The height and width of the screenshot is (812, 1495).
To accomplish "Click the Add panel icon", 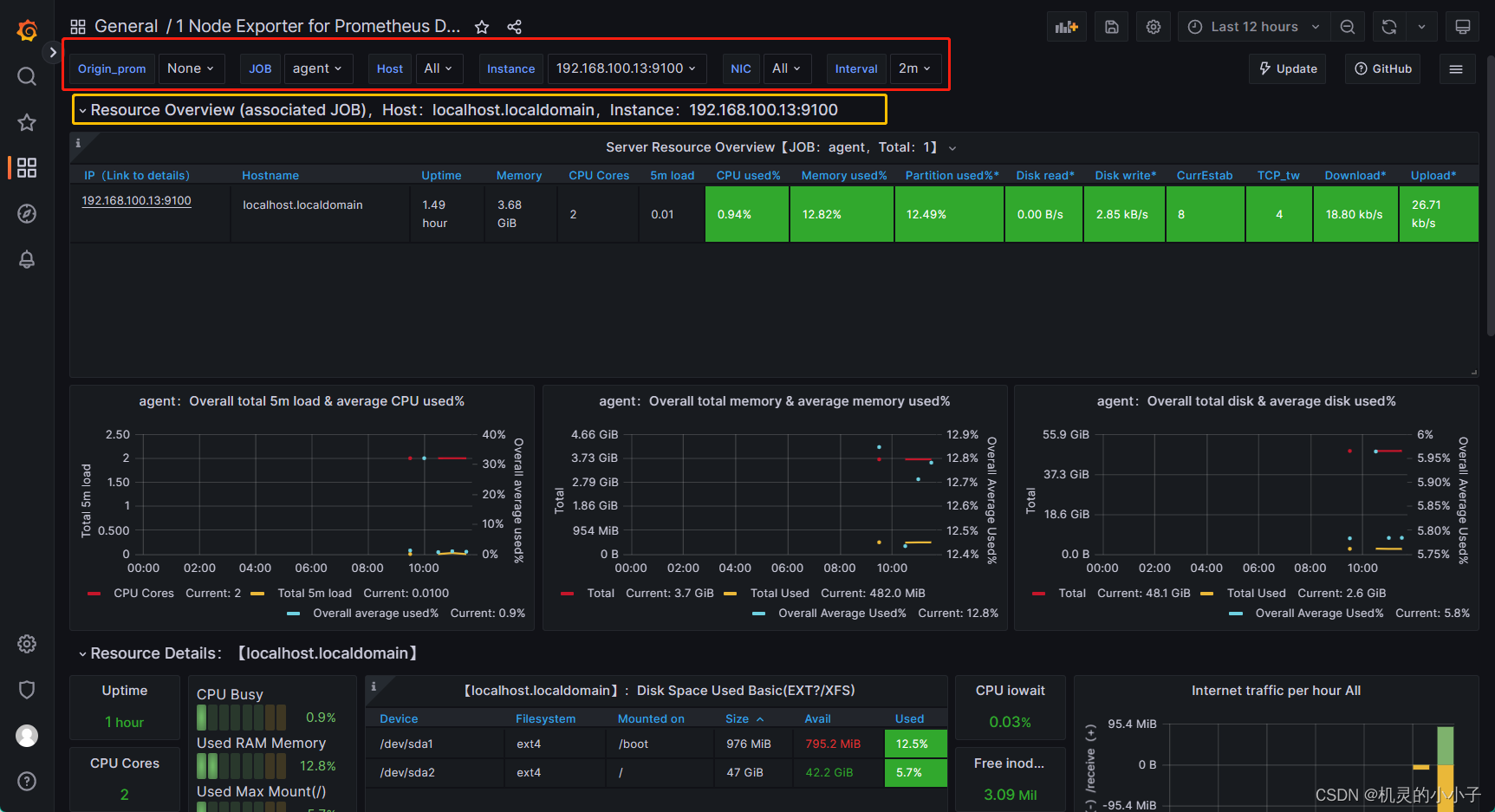I will 1067,27.
